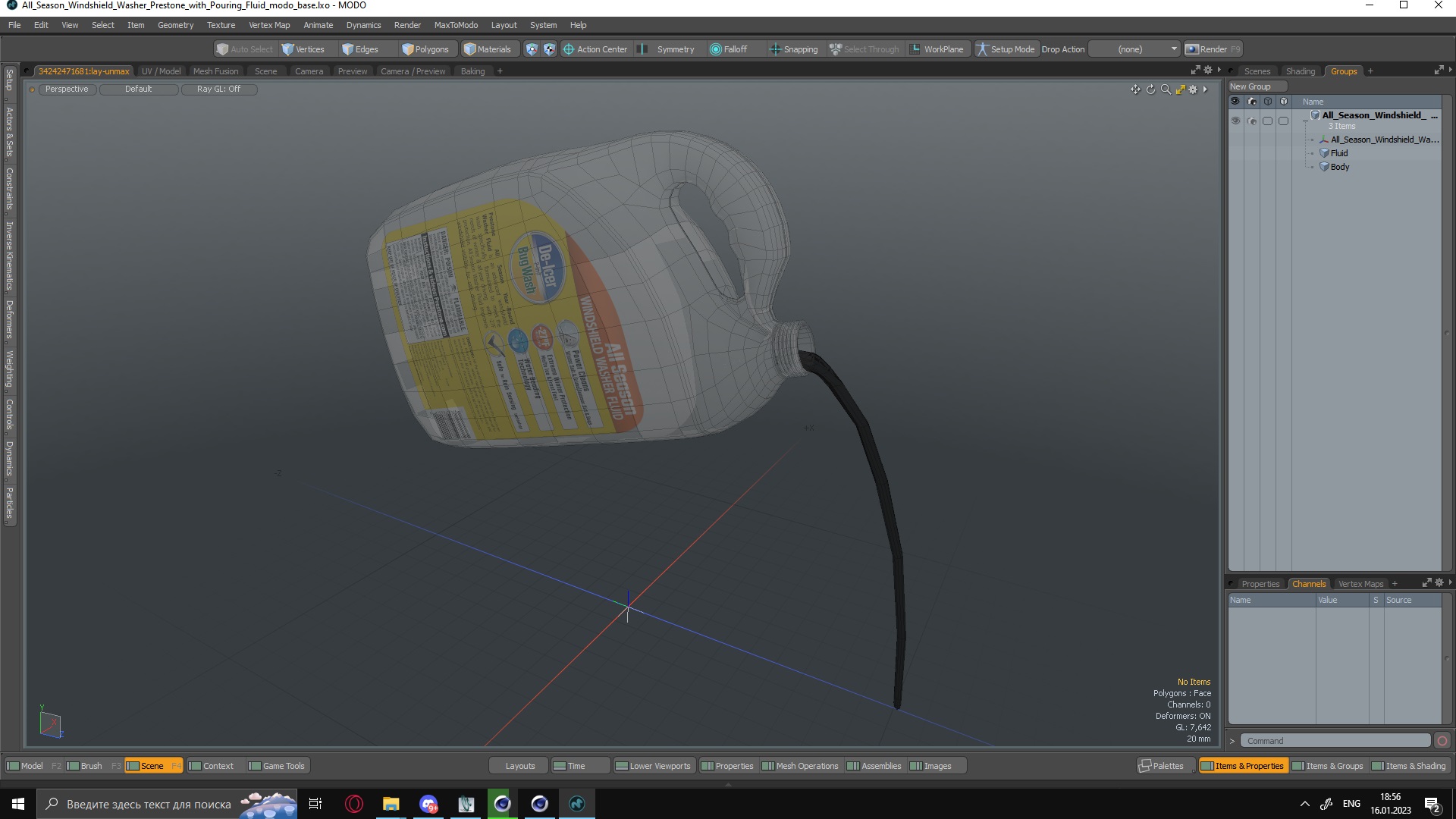
Task: Open the Snapping options
Action: pos(794,49)
